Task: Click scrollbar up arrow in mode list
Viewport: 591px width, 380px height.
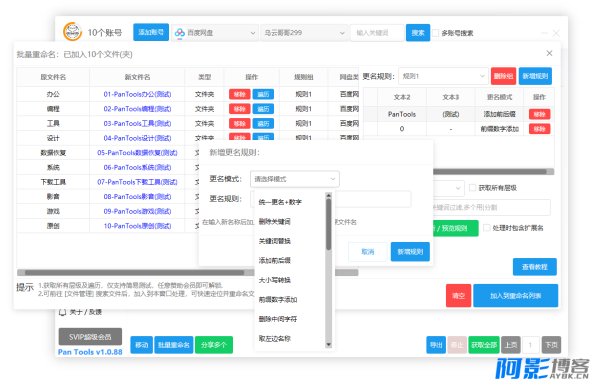Action: coord(328,195)
